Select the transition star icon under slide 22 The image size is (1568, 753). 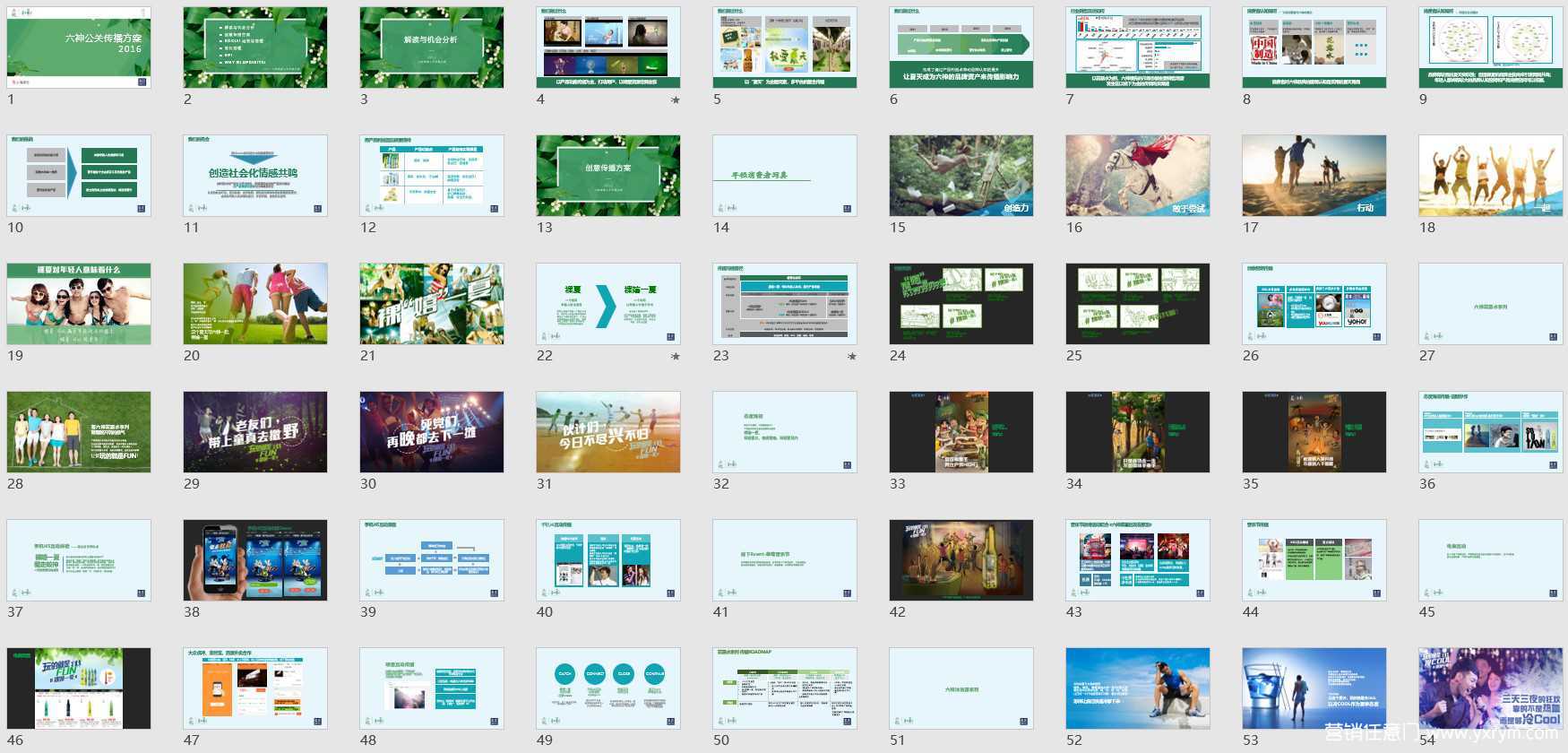tap(676, 357)
